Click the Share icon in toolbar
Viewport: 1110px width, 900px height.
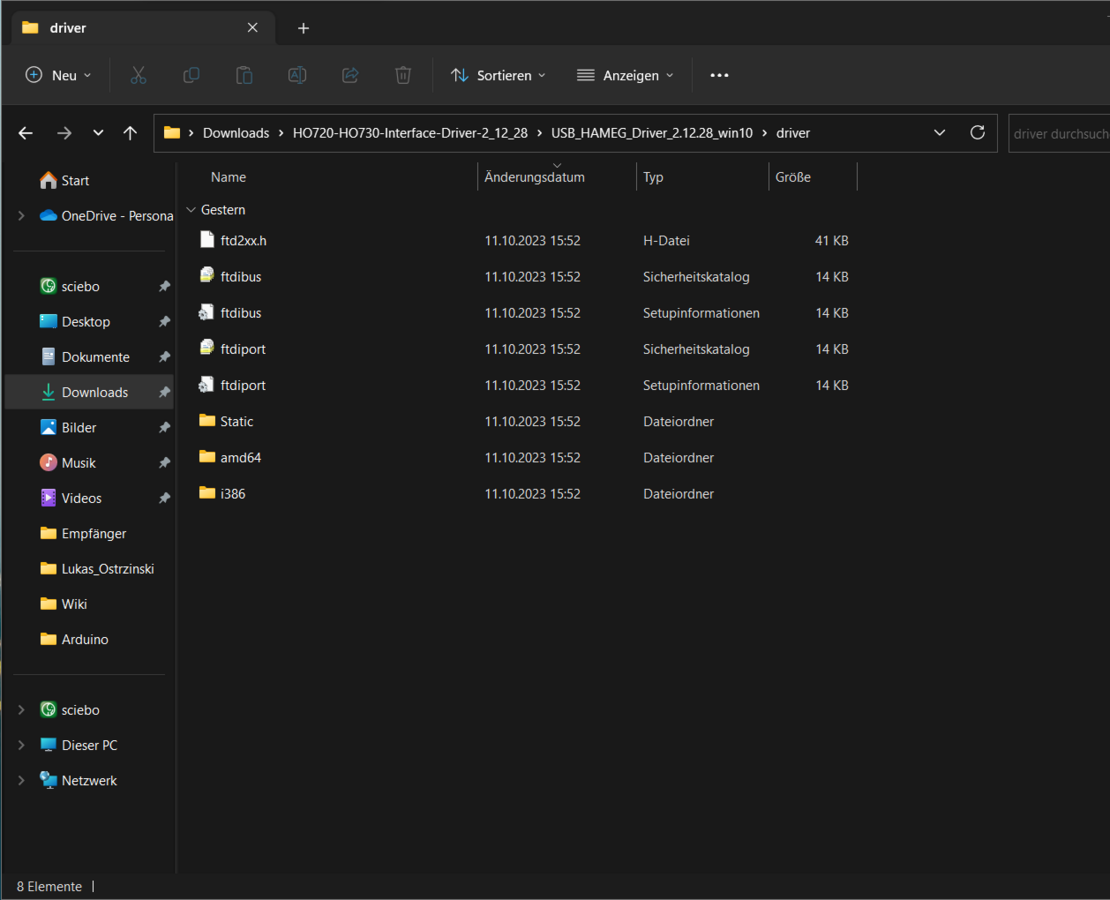350,75
